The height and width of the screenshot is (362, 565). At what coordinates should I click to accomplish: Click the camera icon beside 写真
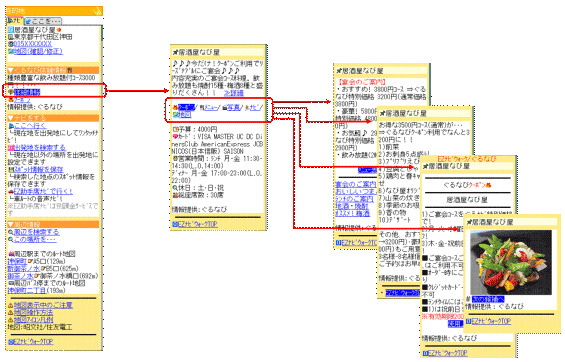(224, 108)
